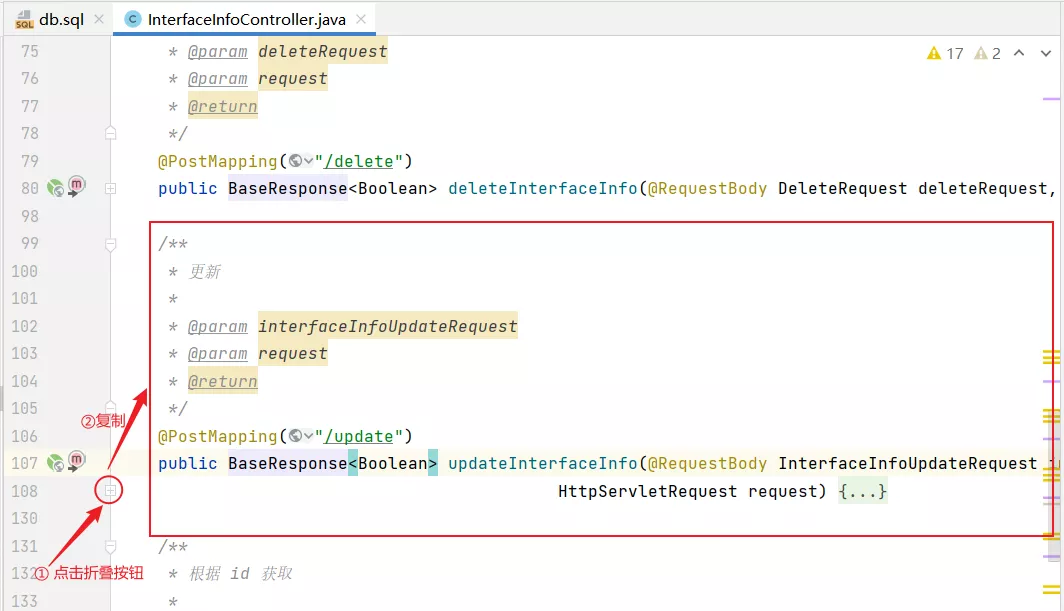Click the @return tag on line 104
The image size is (1064, 611).
pyautogui.click(x=223, y=382)
